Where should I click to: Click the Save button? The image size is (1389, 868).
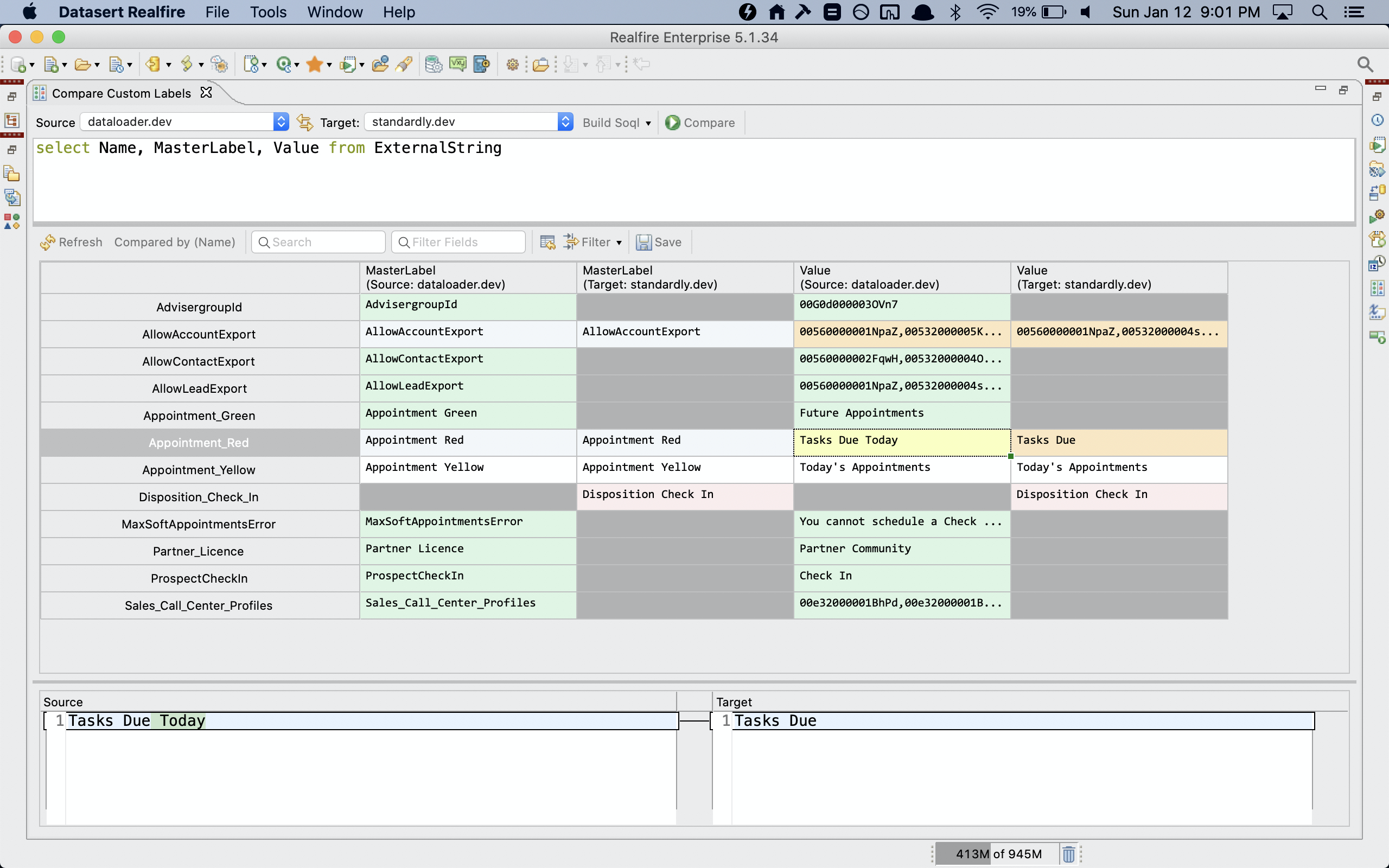point(659,242)
